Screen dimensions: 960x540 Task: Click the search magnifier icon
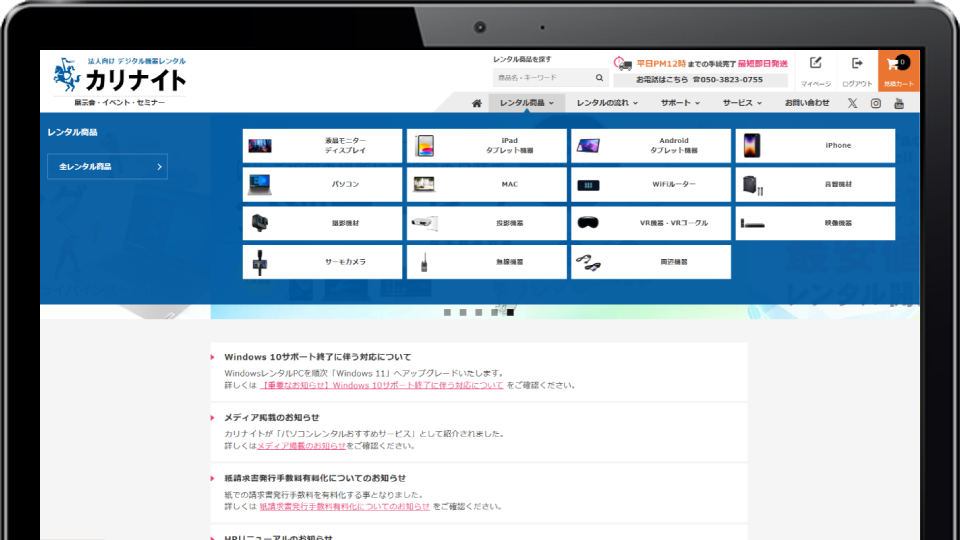point(599,77)
